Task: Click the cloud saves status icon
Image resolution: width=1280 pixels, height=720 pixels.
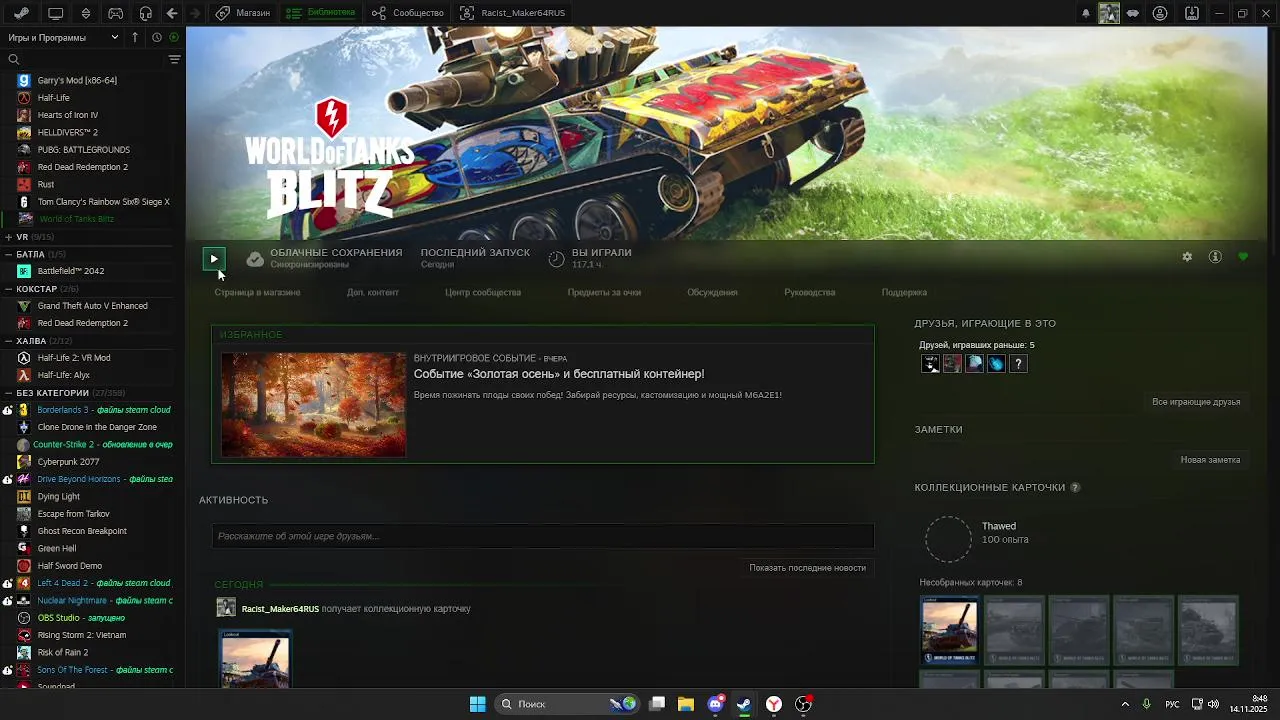Action: coord(255,259)
